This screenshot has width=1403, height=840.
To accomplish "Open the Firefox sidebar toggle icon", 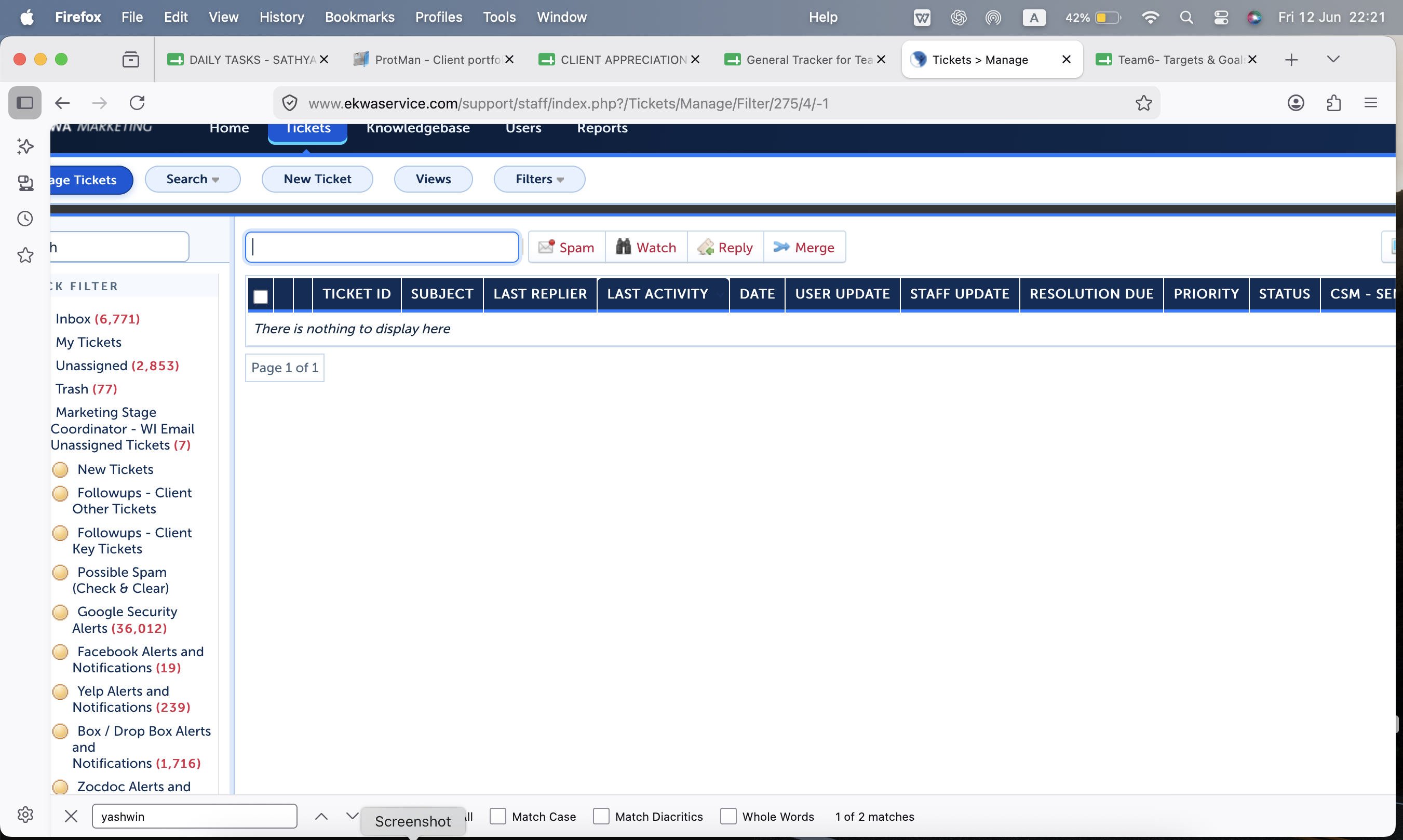I will [x=25, y=103].
